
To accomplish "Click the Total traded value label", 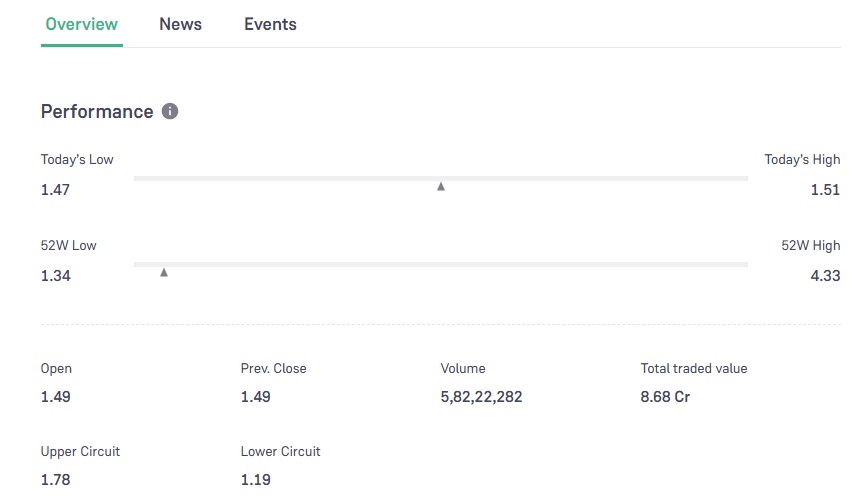I will click(693, 369).
